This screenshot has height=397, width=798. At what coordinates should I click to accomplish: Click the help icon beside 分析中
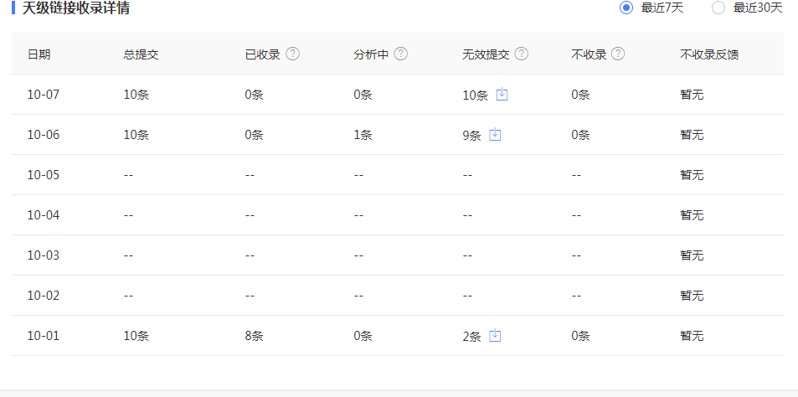401,54
